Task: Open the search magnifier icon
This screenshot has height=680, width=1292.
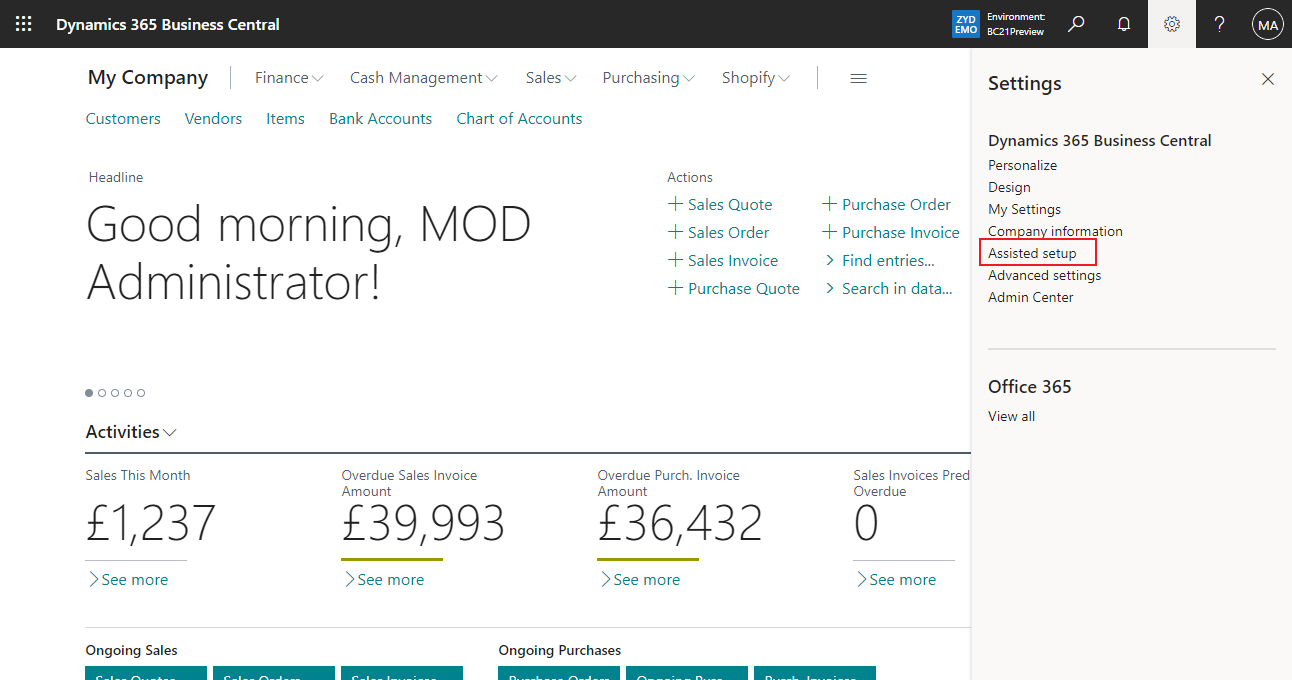Action: coord(1076,23)
